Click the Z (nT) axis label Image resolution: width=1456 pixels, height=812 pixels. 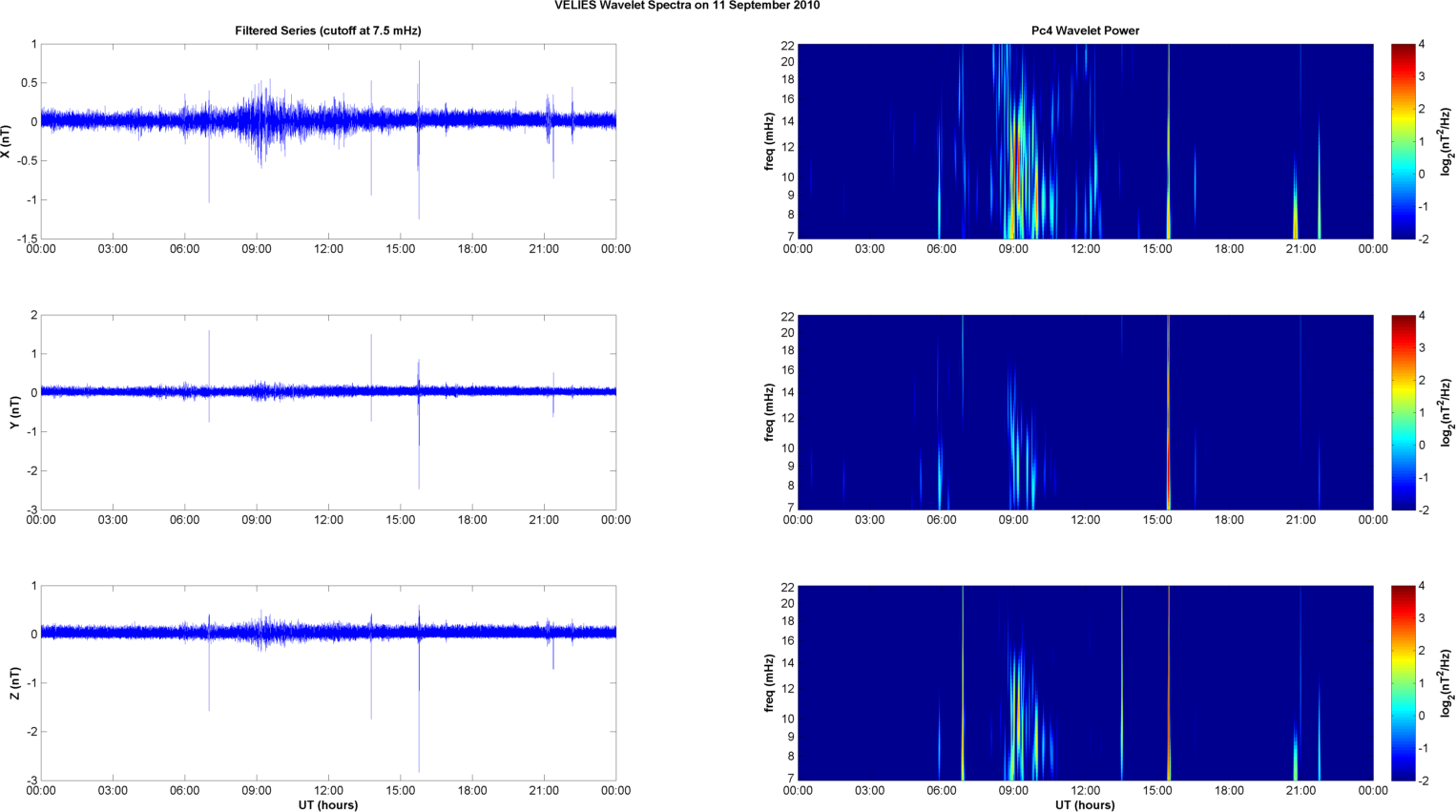click(14, 683)
